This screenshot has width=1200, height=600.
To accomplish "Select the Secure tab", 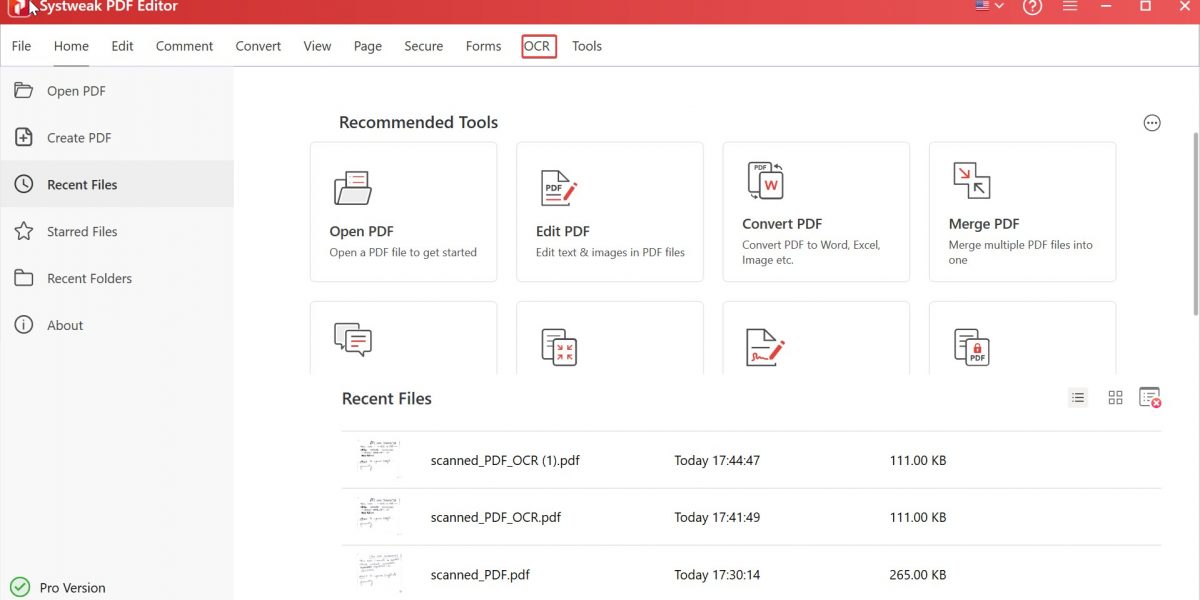I will coord(423,46).
